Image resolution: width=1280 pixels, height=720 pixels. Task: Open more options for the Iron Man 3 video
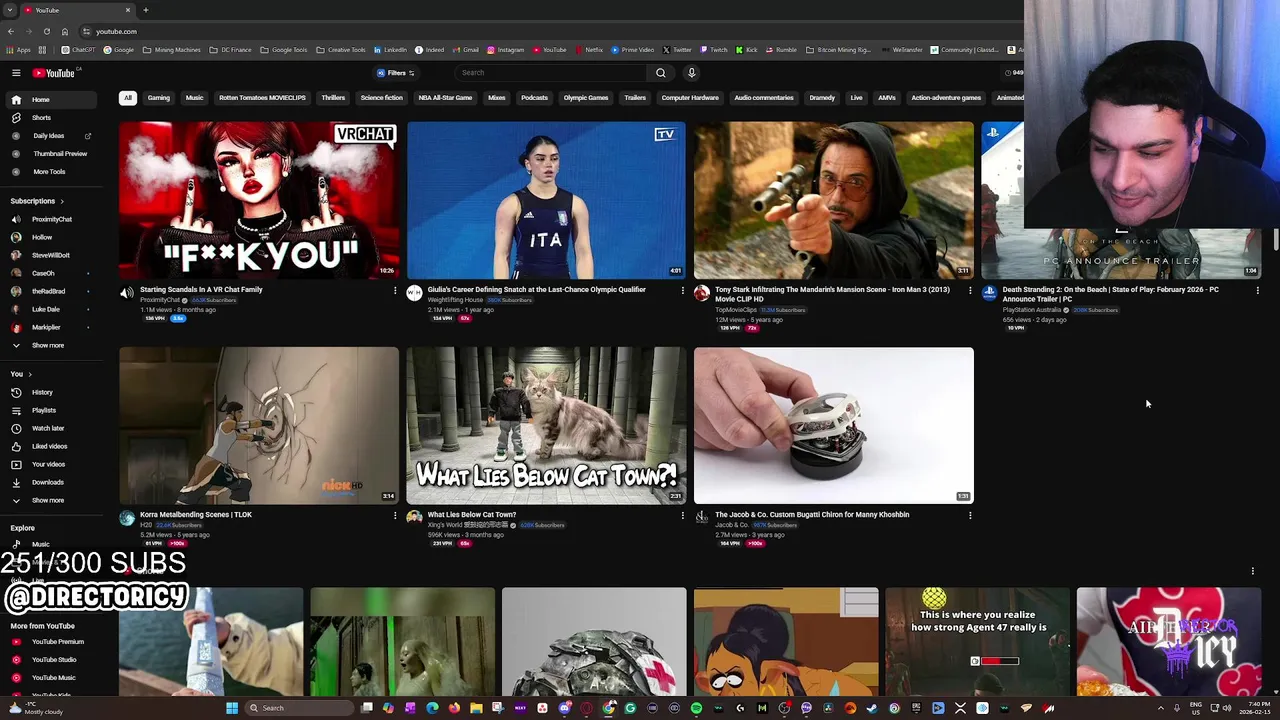[x=970, y=291]
